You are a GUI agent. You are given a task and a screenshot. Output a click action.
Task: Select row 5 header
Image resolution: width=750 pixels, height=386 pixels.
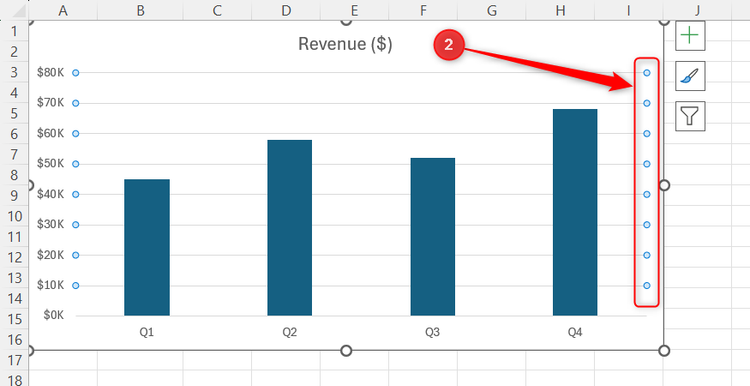tap(14, 113)
